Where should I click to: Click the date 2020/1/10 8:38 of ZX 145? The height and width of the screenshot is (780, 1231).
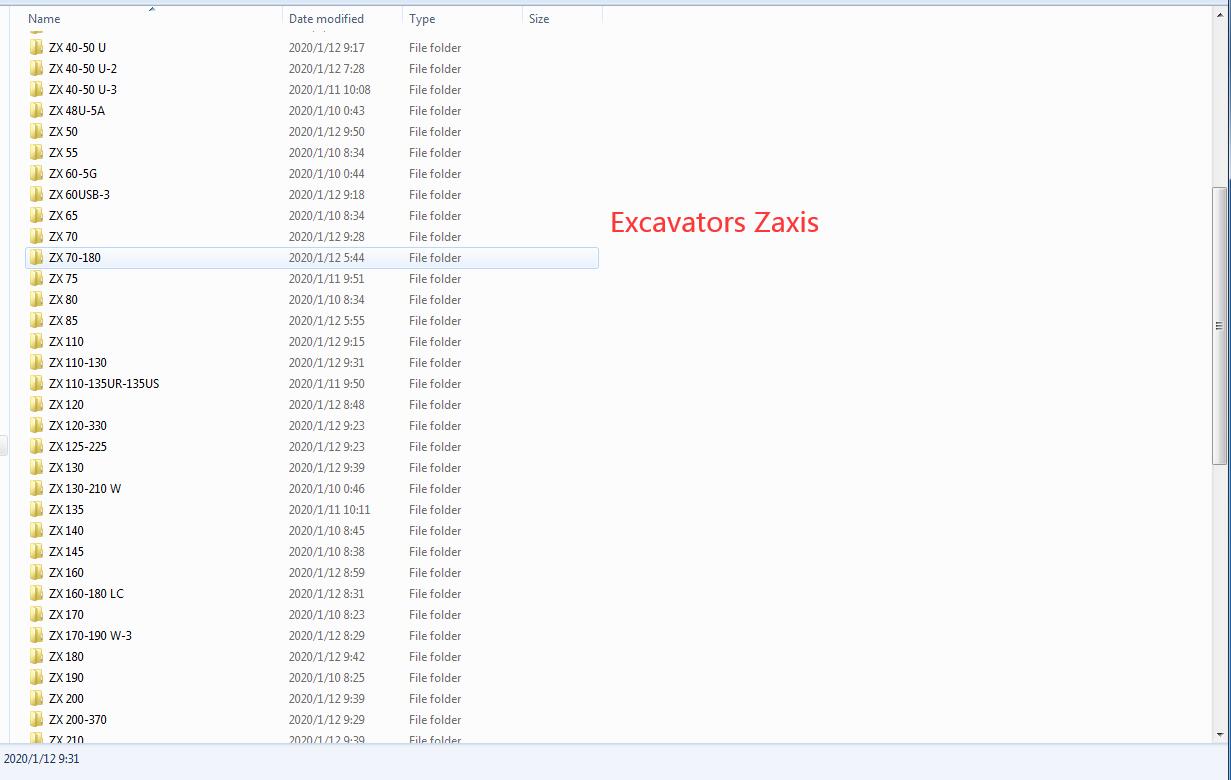click(x=326, y=551)
